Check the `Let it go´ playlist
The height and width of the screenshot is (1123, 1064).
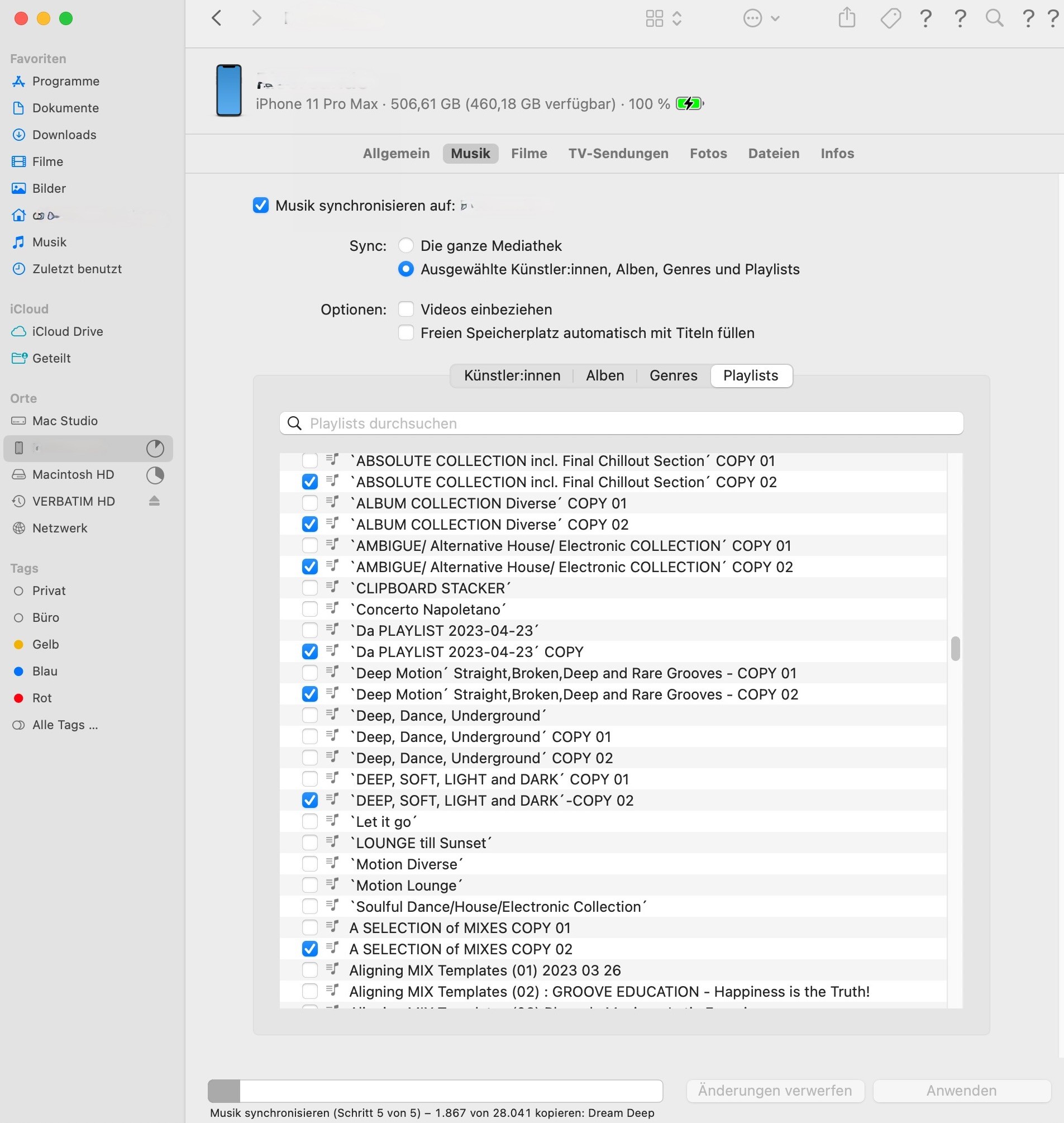tap(309, 822)
